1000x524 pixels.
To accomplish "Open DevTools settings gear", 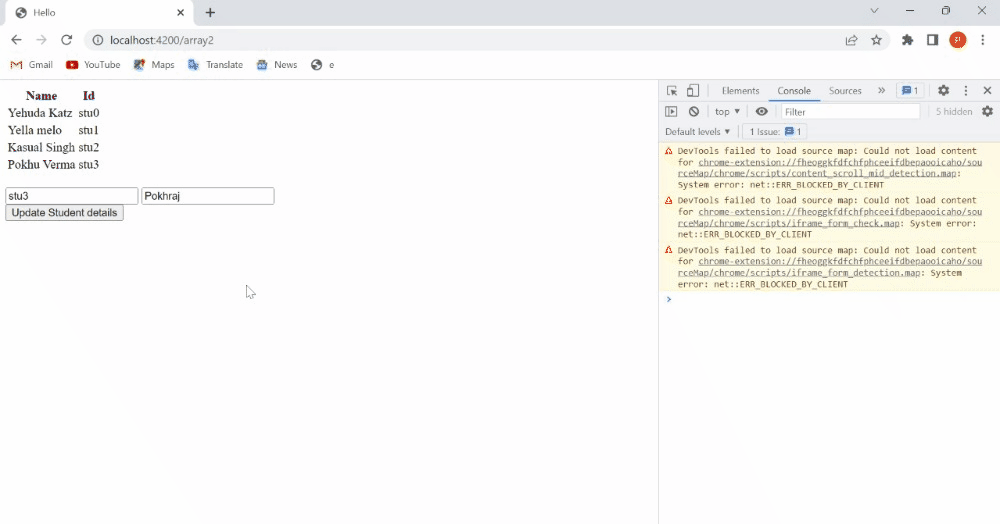I will (x=943, y=91).
